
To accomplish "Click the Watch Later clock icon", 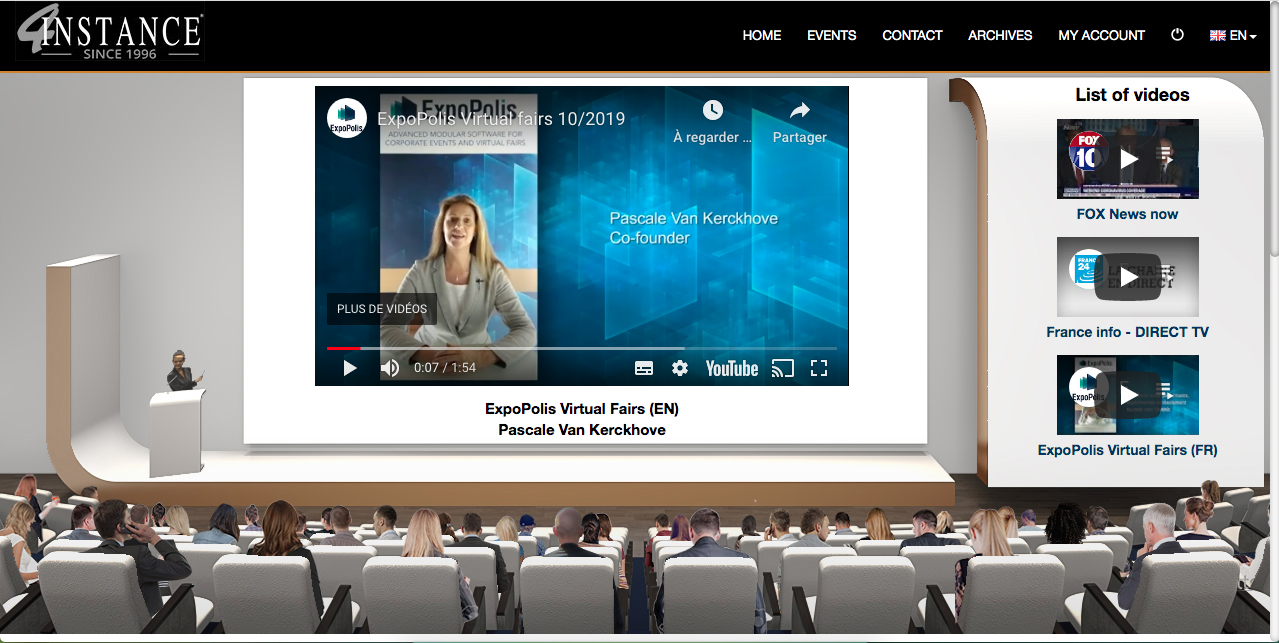I will click(712, 110).
